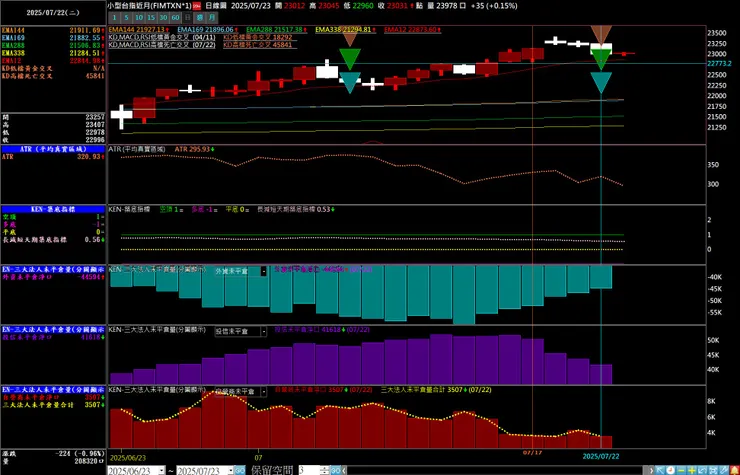740x475 pixels.
Task: Click the fit-to-screen icon in the bottom toolbar
Action: tap(713, 470)
